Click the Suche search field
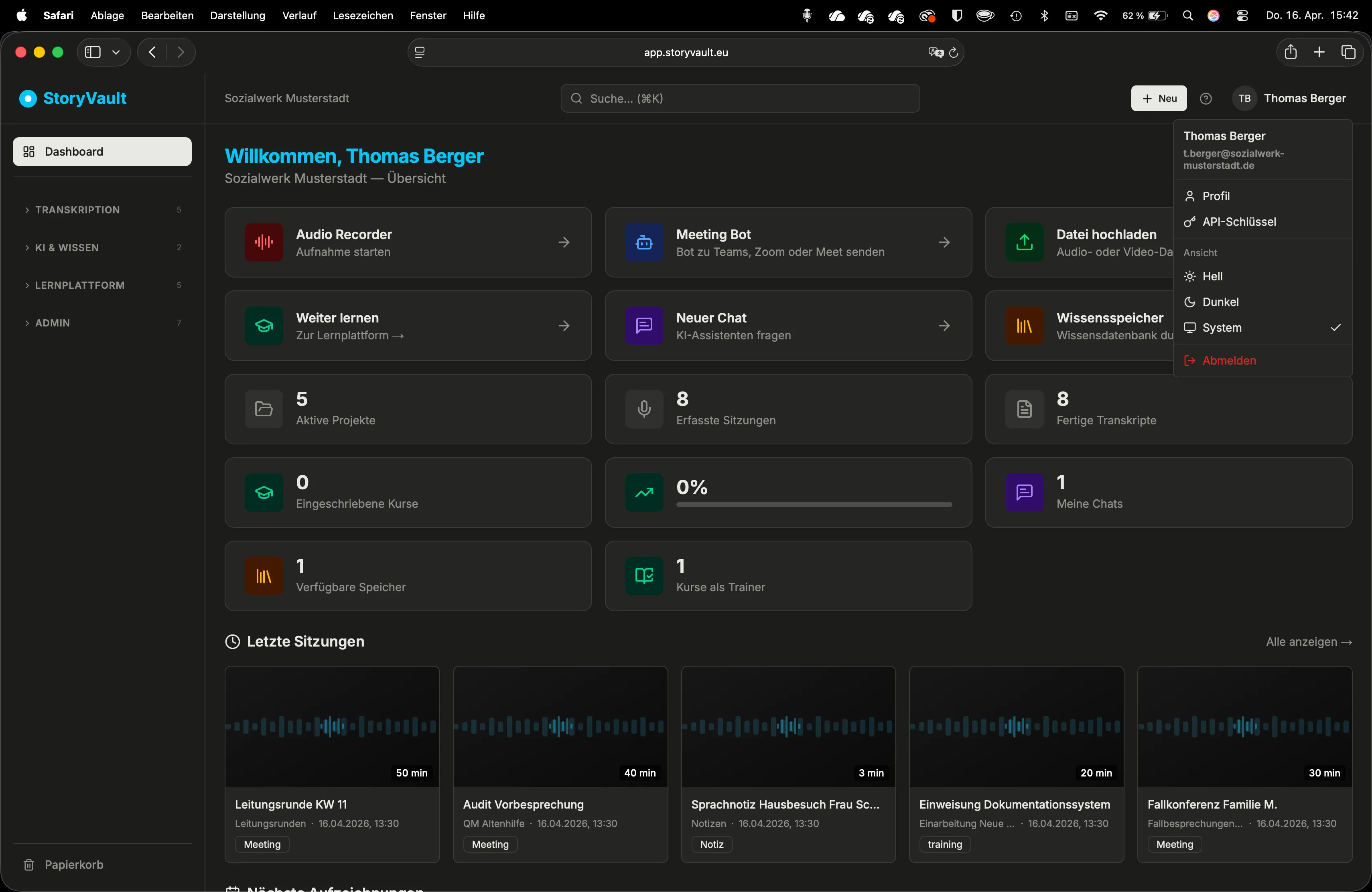The height and width of the screenshot is (892, 1372). click(740, 99)
